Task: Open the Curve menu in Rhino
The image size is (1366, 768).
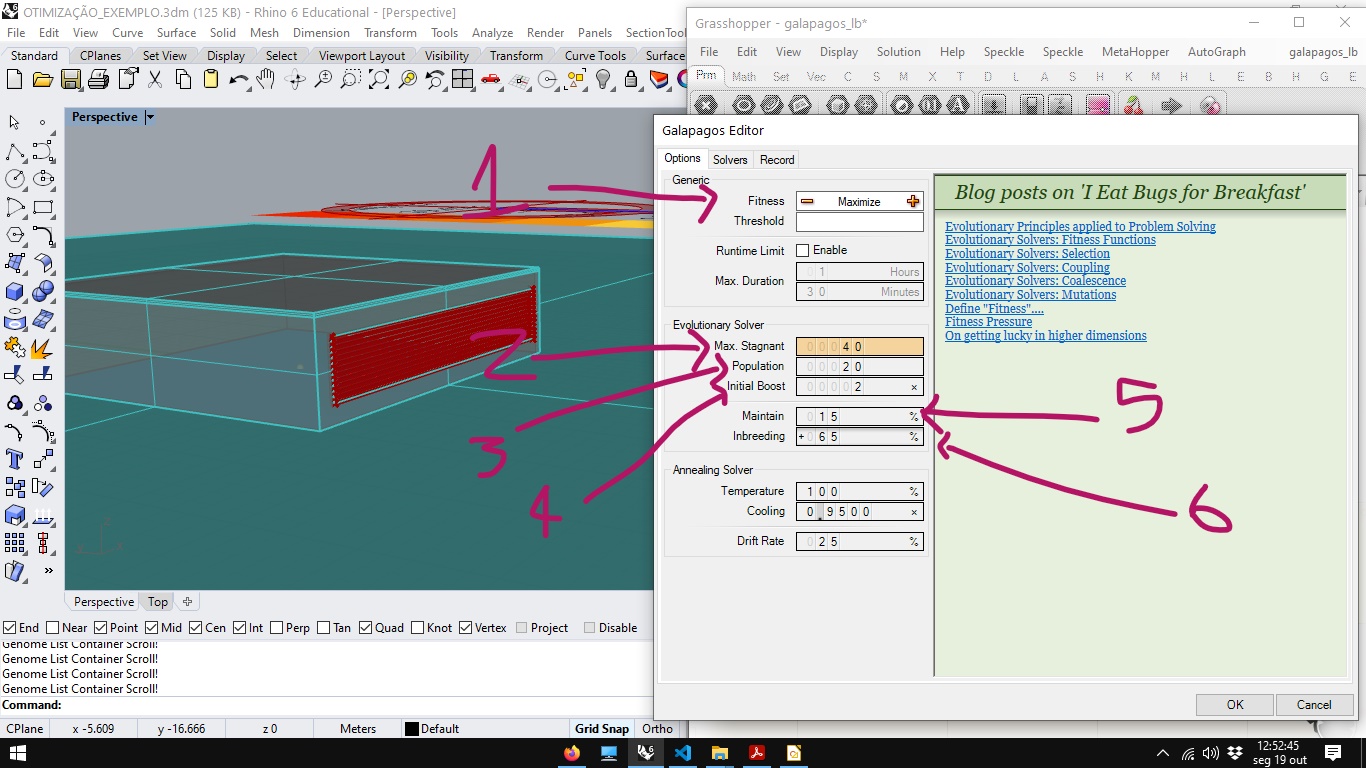Action: click(127, 33)
